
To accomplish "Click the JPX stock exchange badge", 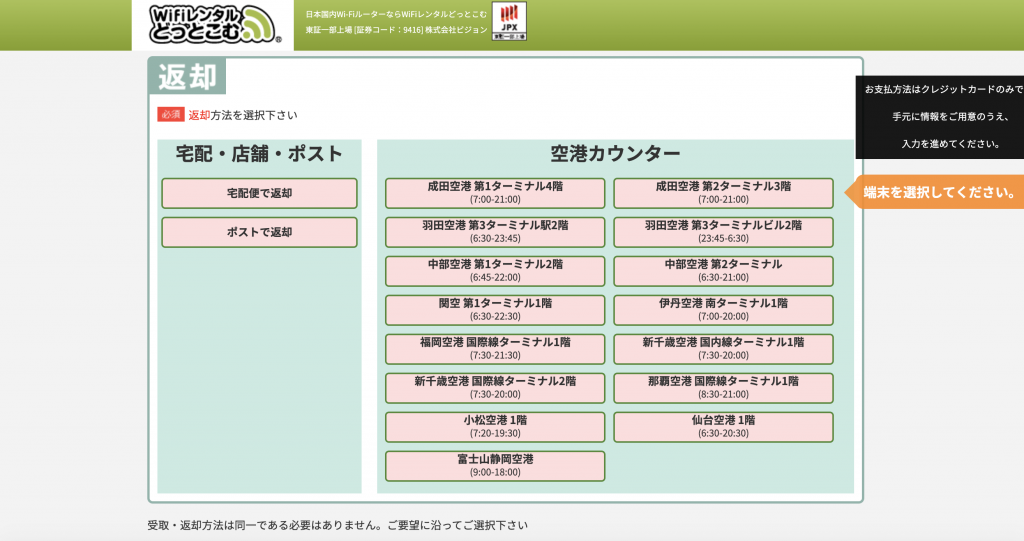I will [509, 21].
